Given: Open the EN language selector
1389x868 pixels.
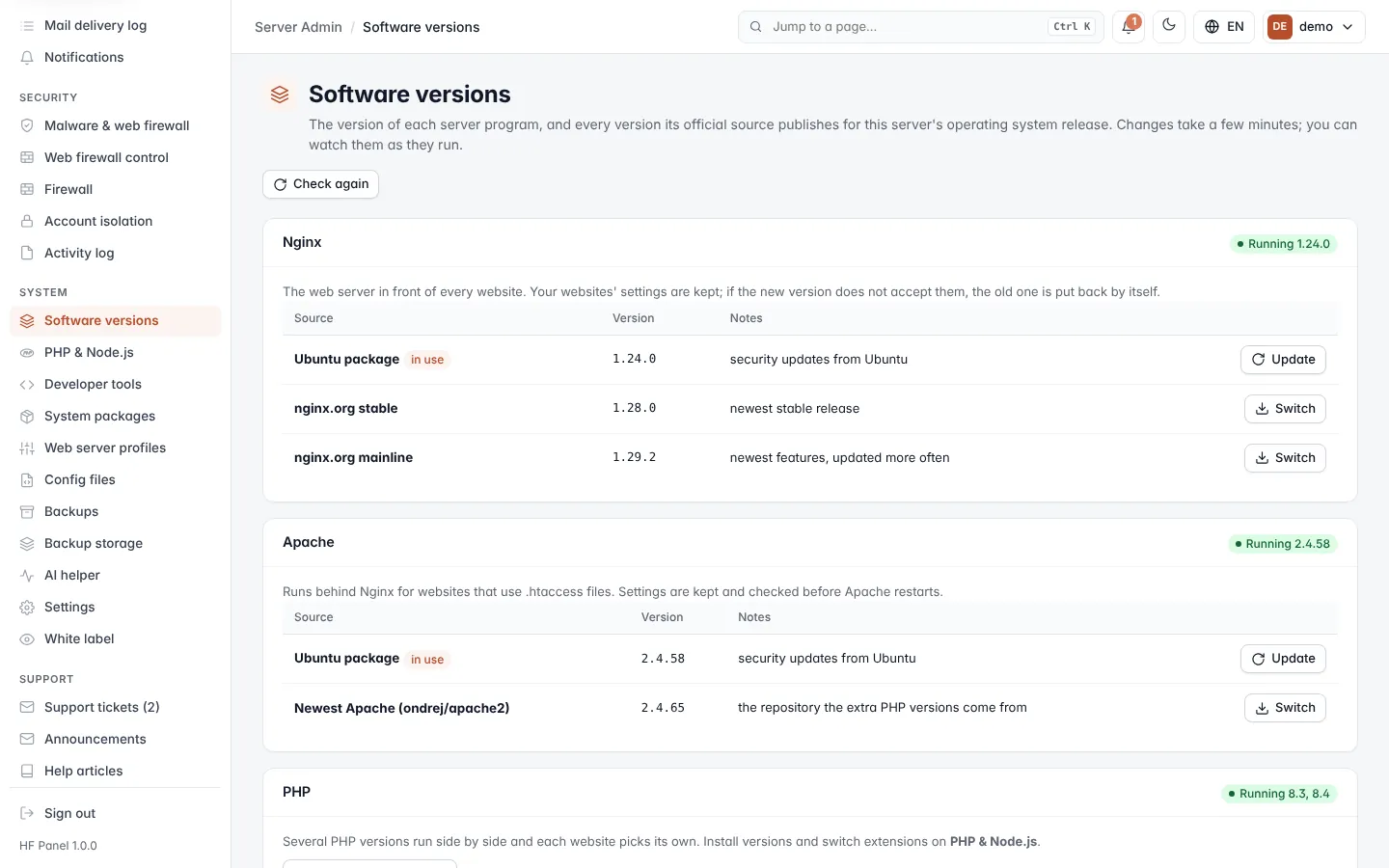Looking at the screenshot, I should pyautogui.click(x=1224, y=27).
